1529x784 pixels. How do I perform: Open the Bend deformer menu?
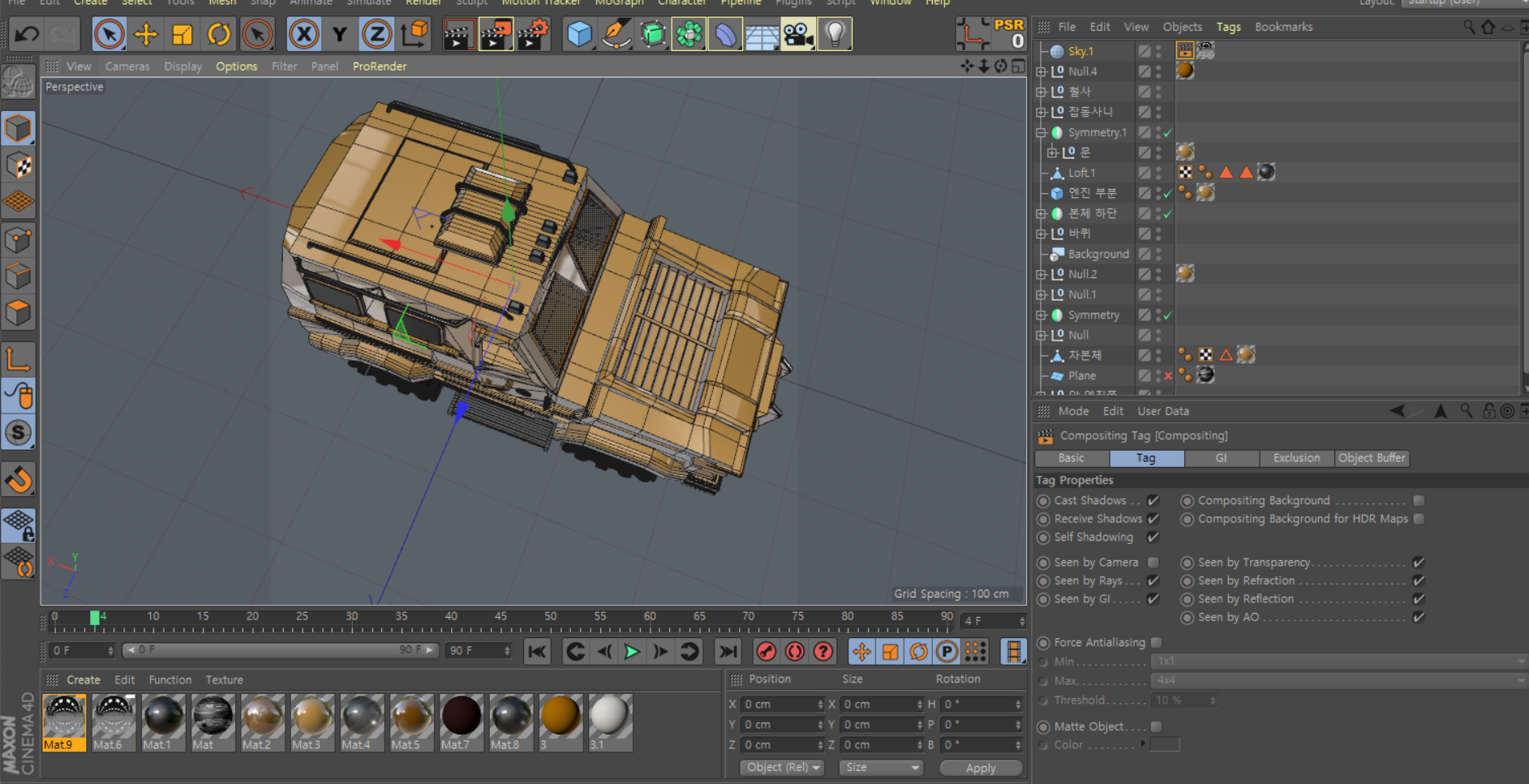[x=725, y=34]
